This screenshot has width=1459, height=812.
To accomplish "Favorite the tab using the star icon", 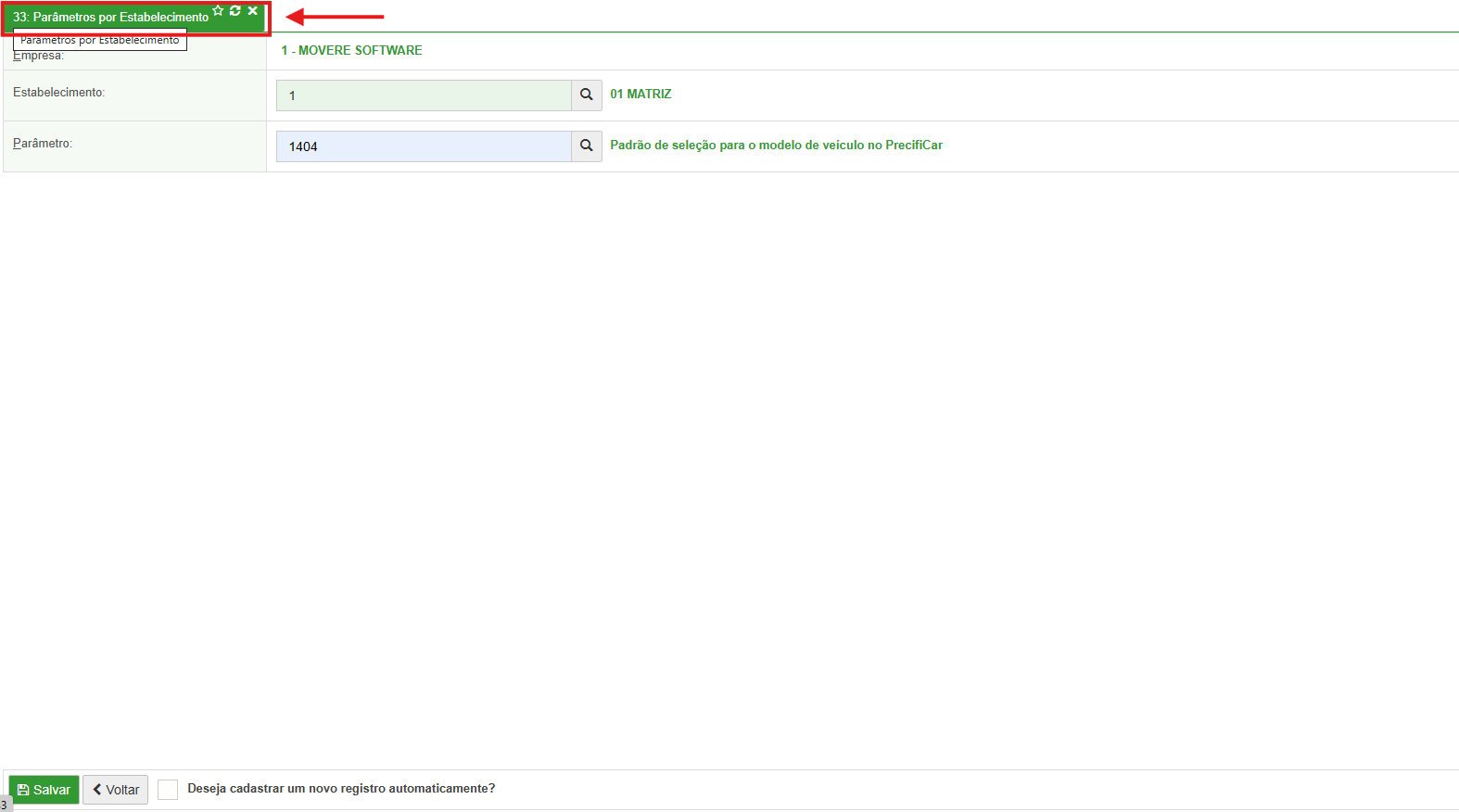I will coord(218,11).
